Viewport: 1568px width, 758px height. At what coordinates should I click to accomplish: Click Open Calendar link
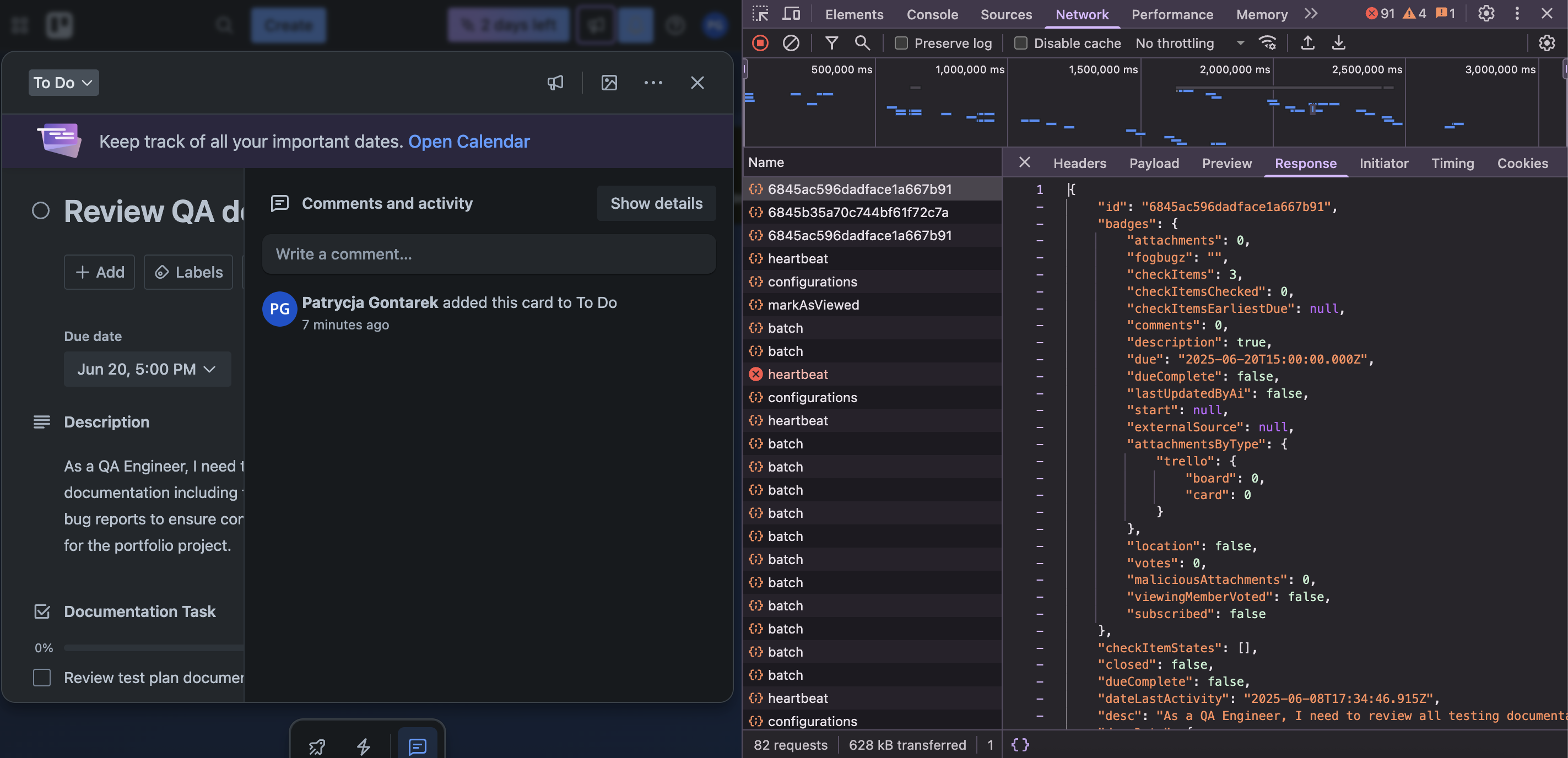point(469,141)
